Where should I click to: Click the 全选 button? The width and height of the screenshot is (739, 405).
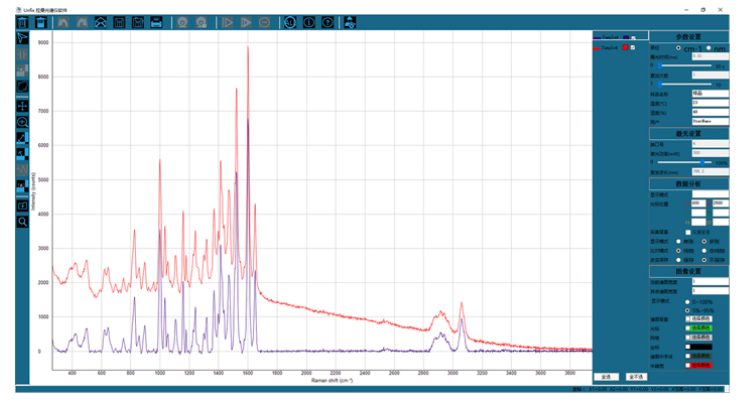point(606,377)
